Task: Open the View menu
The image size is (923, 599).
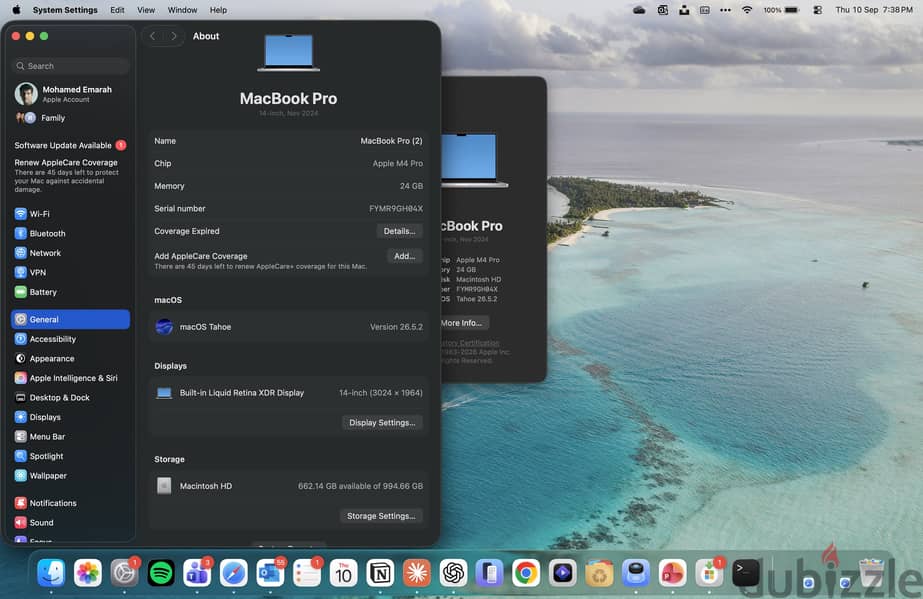Action: coord(146,10)
